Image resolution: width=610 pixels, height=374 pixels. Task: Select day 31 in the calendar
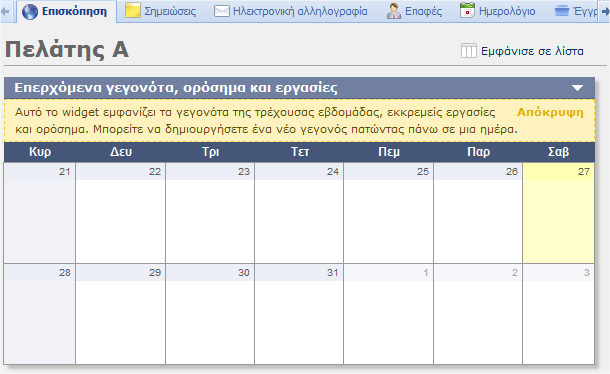click(299, 314)
